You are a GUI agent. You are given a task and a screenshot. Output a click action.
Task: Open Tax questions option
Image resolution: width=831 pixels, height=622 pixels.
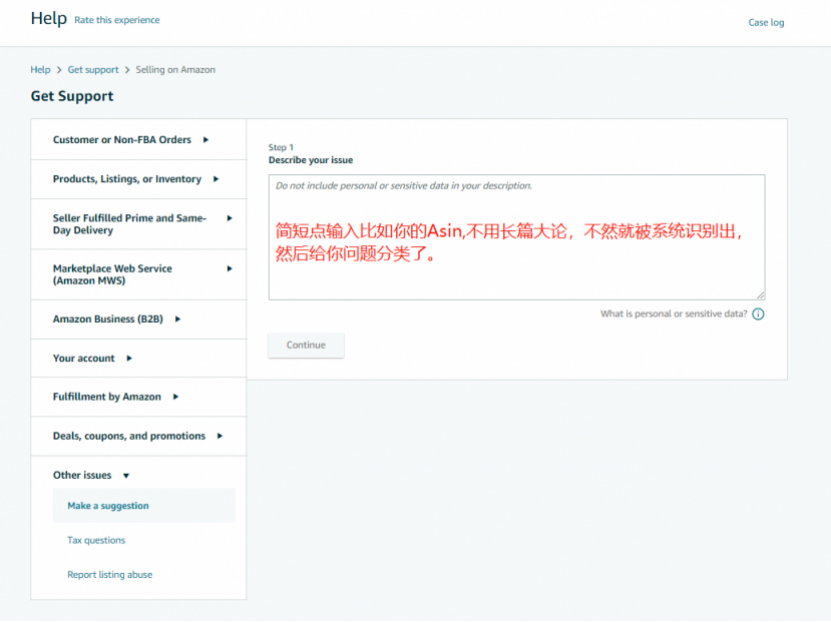coord(96,540)
